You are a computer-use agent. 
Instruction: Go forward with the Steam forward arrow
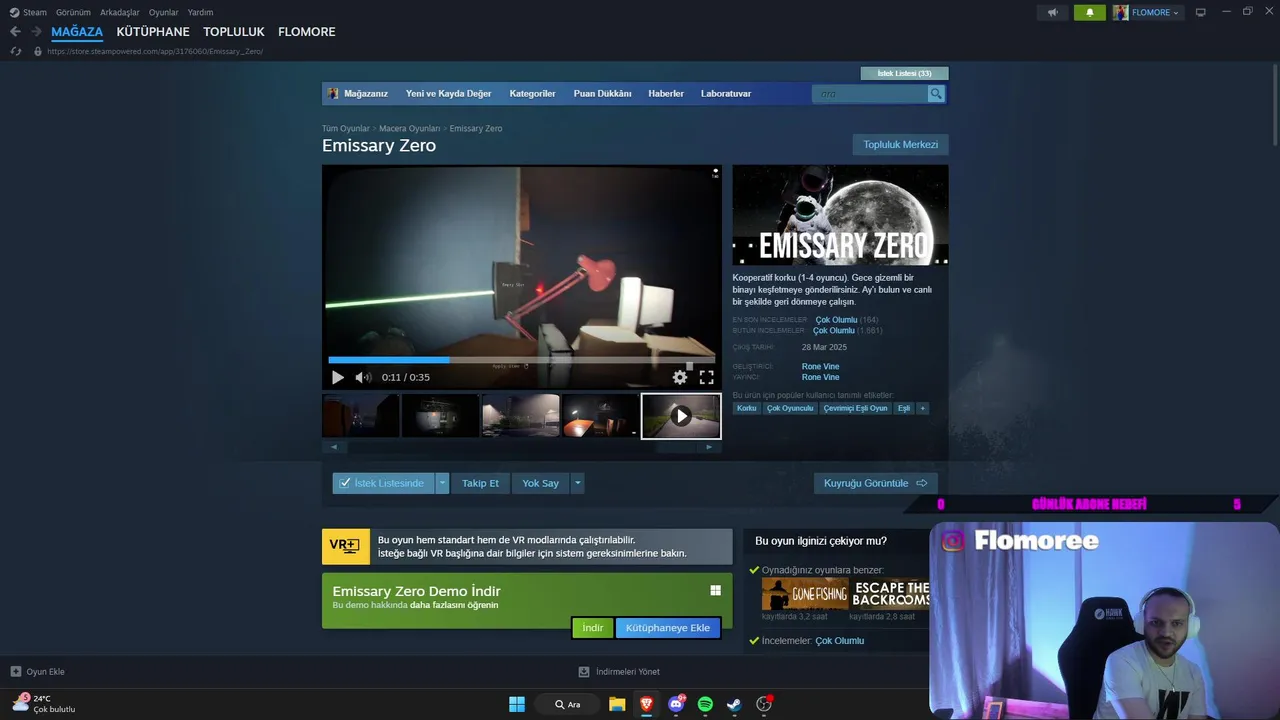click(36, 32)
